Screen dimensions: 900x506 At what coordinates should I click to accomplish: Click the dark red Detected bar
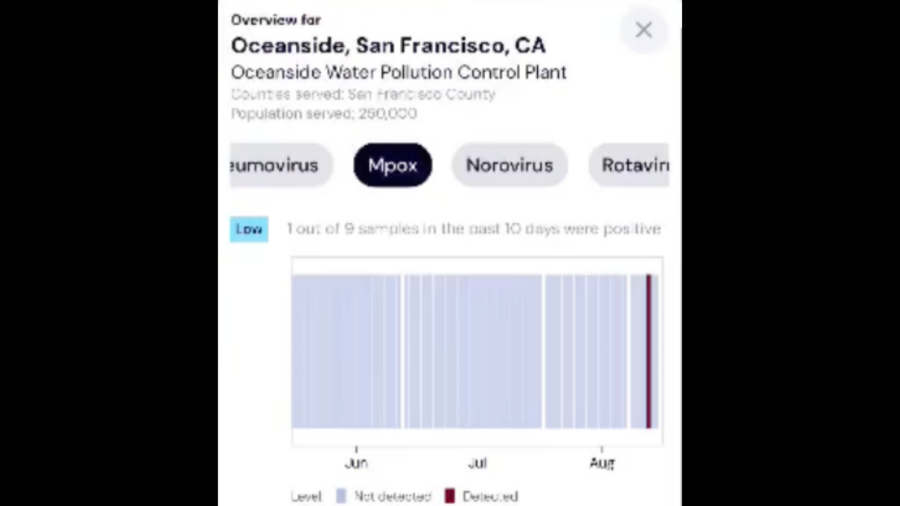(649, 351)
